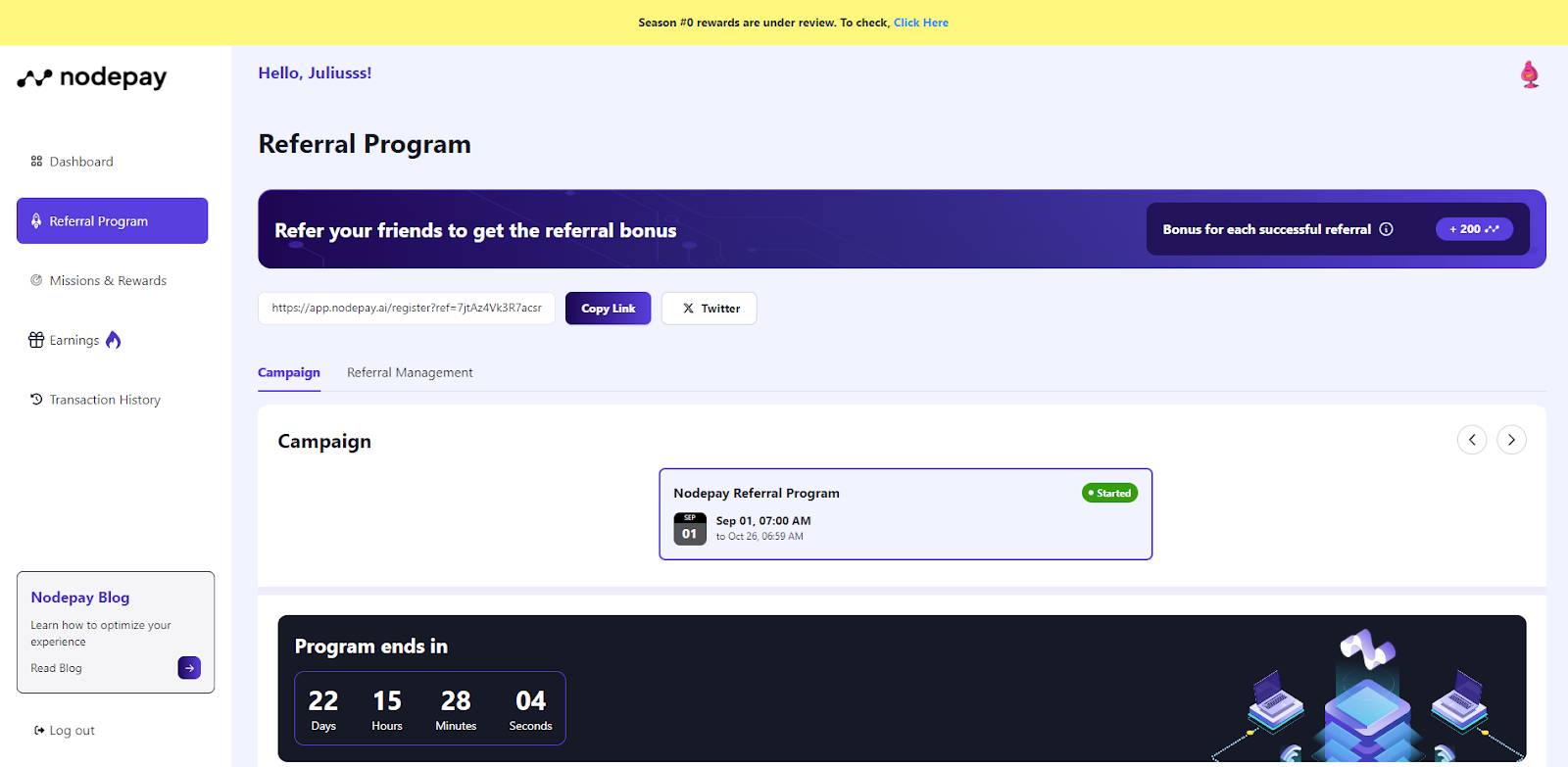Click the history clock icon
1568x767 pixels.
pos(36,400)
